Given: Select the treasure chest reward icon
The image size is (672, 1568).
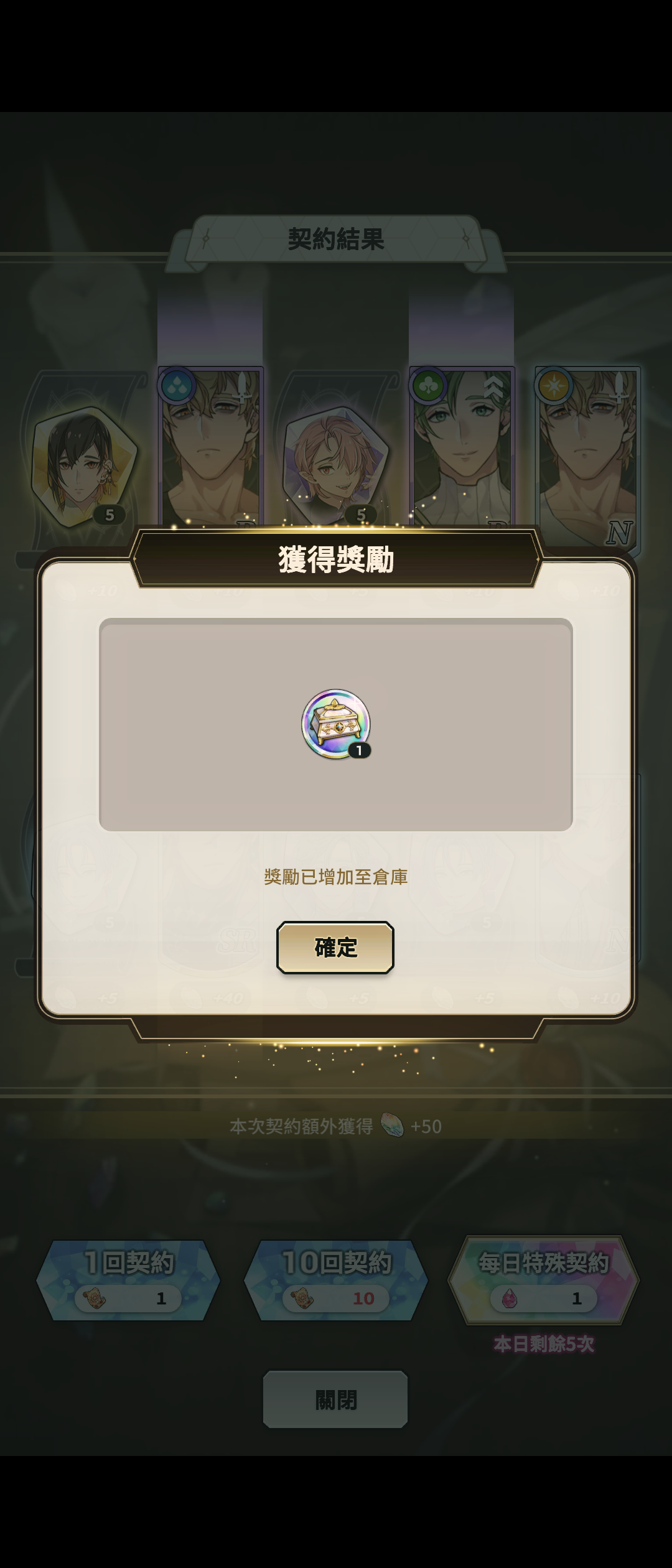Looking at the screenshot, I should [x=336, y=724].
